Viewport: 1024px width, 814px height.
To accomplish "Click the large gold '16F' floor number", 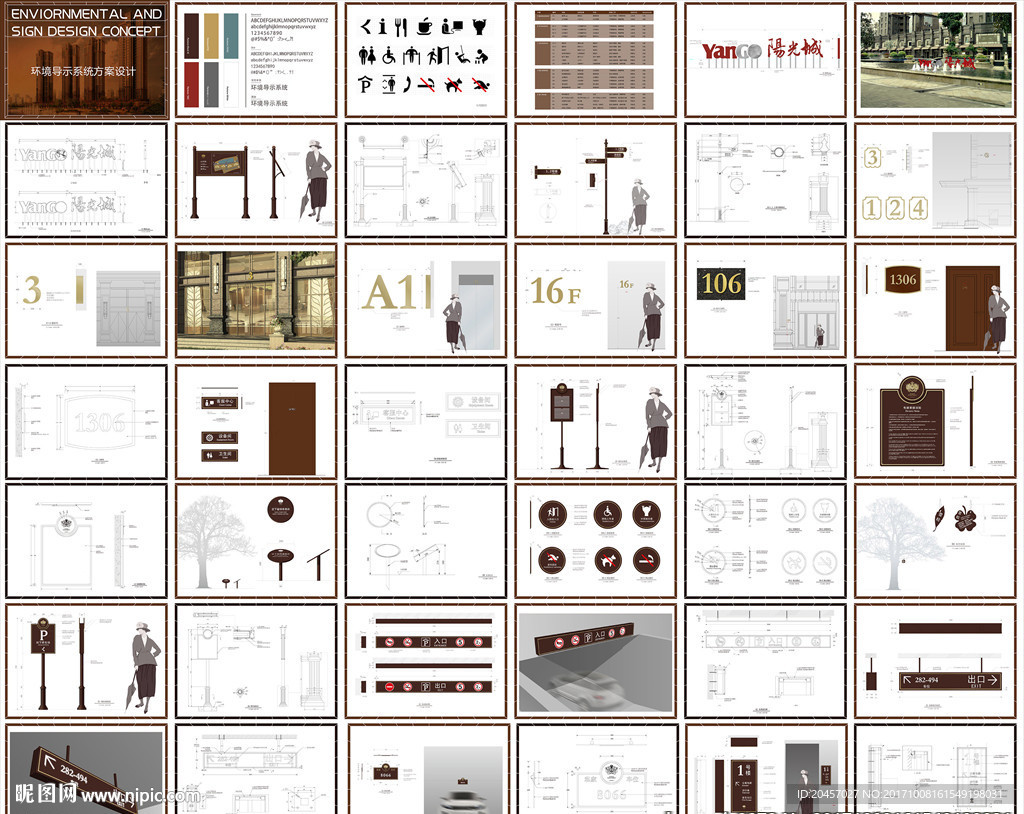I will 555,291.
